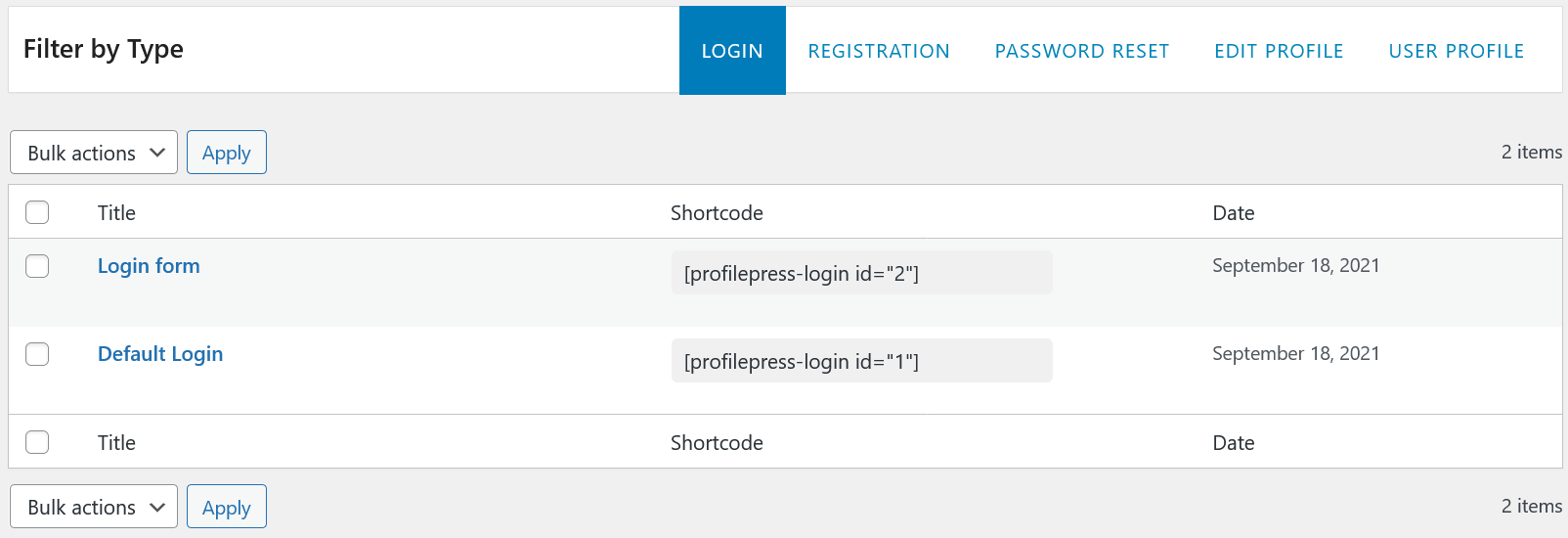Click the Shortcode column header at top
The height and width of the screenshot is (538, 1568).
click(x=717, y=213)
